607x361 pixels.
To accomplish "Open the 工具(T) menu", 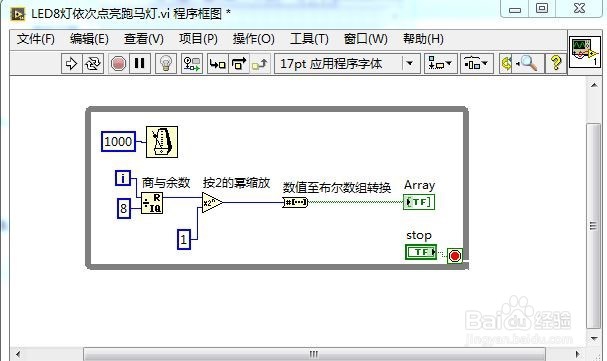I will point(309,39).
